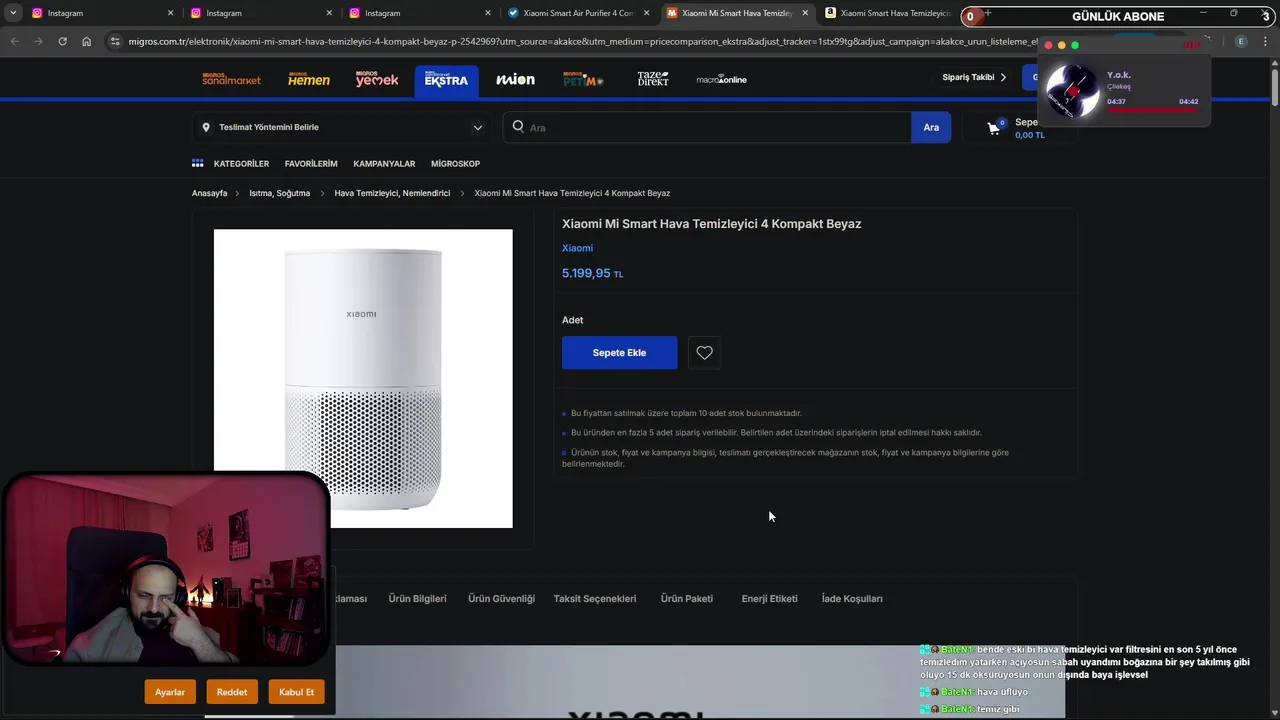Image resolution: width=1280 pixels, height=720 pixels.
Task: Select the İade Koşulları tab
Action: click(852, 598)
